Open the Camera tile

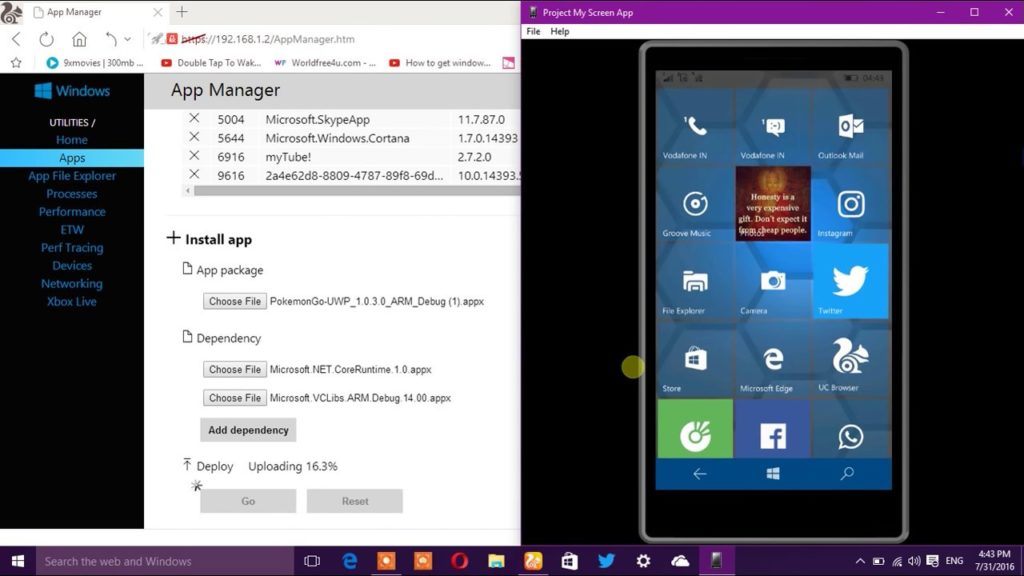coord(772,281)
